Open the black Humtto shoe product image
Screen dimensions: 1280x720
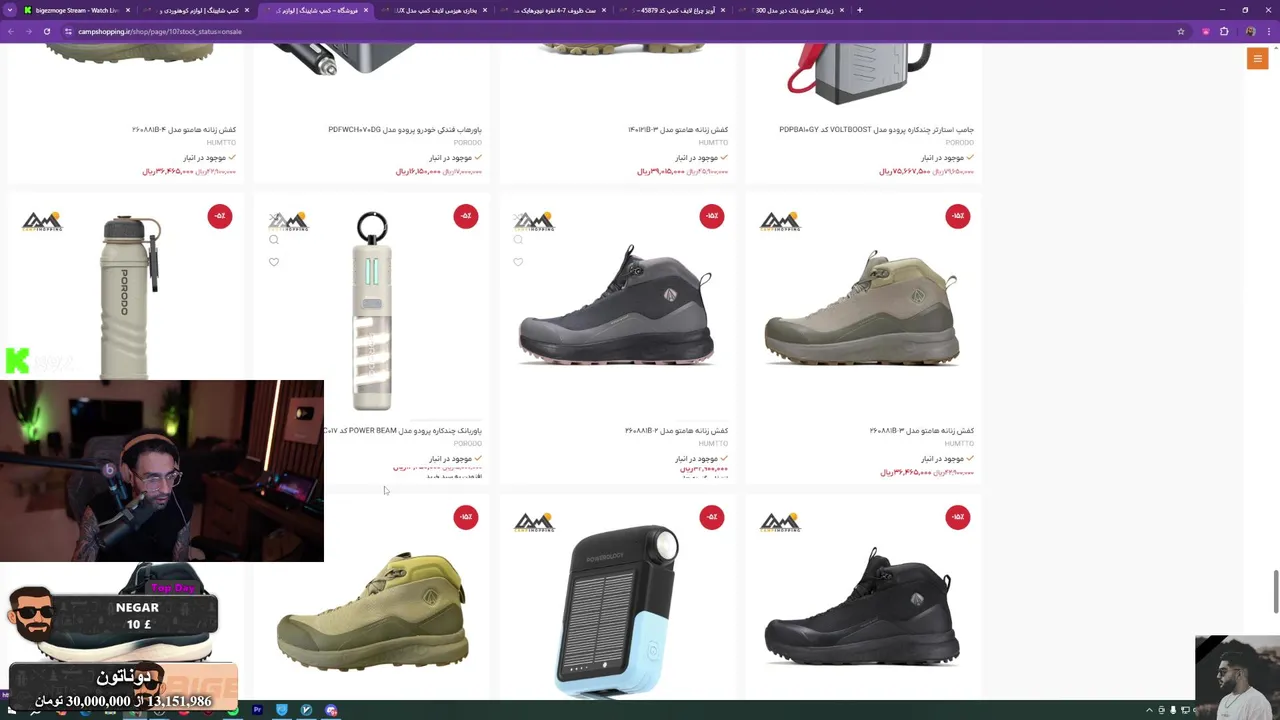[x=862, y=606]
